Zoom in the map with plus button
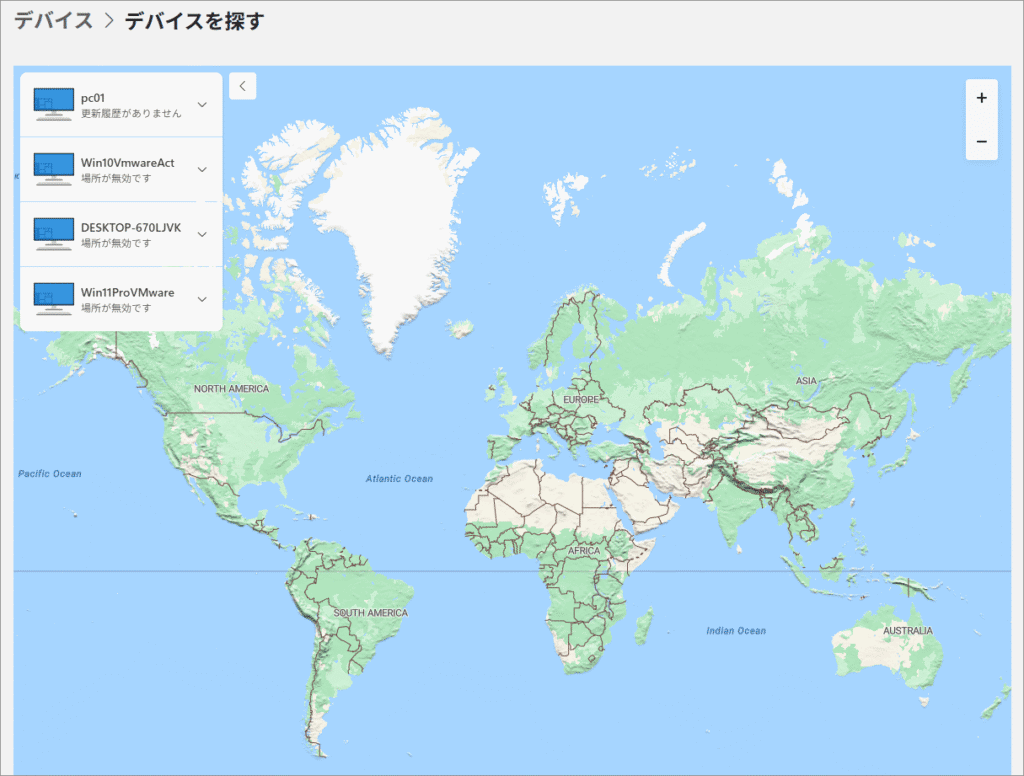Screen dimensions: 1024x776 click(x=981, y=98)
